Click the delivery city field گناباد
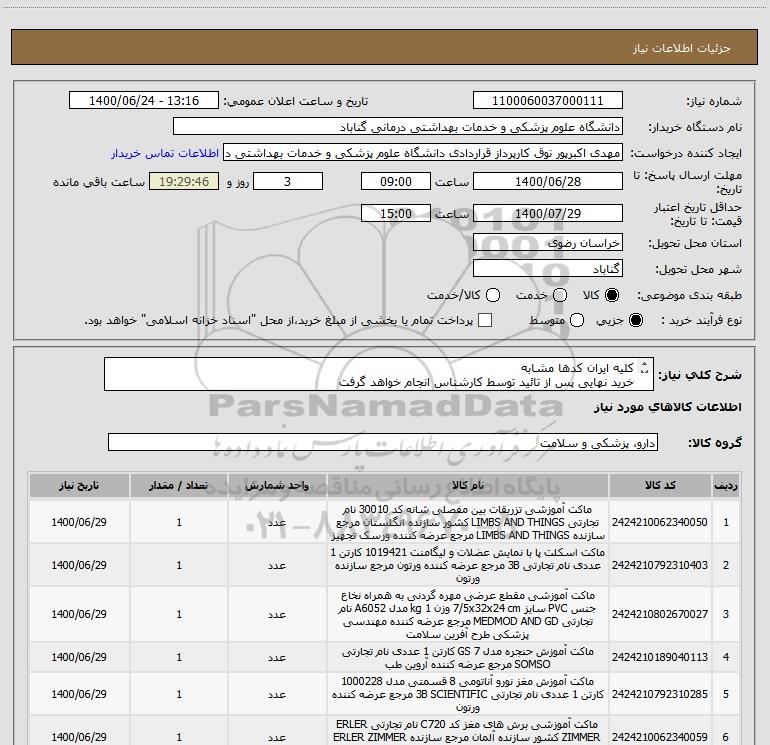 tap(548, 269)
